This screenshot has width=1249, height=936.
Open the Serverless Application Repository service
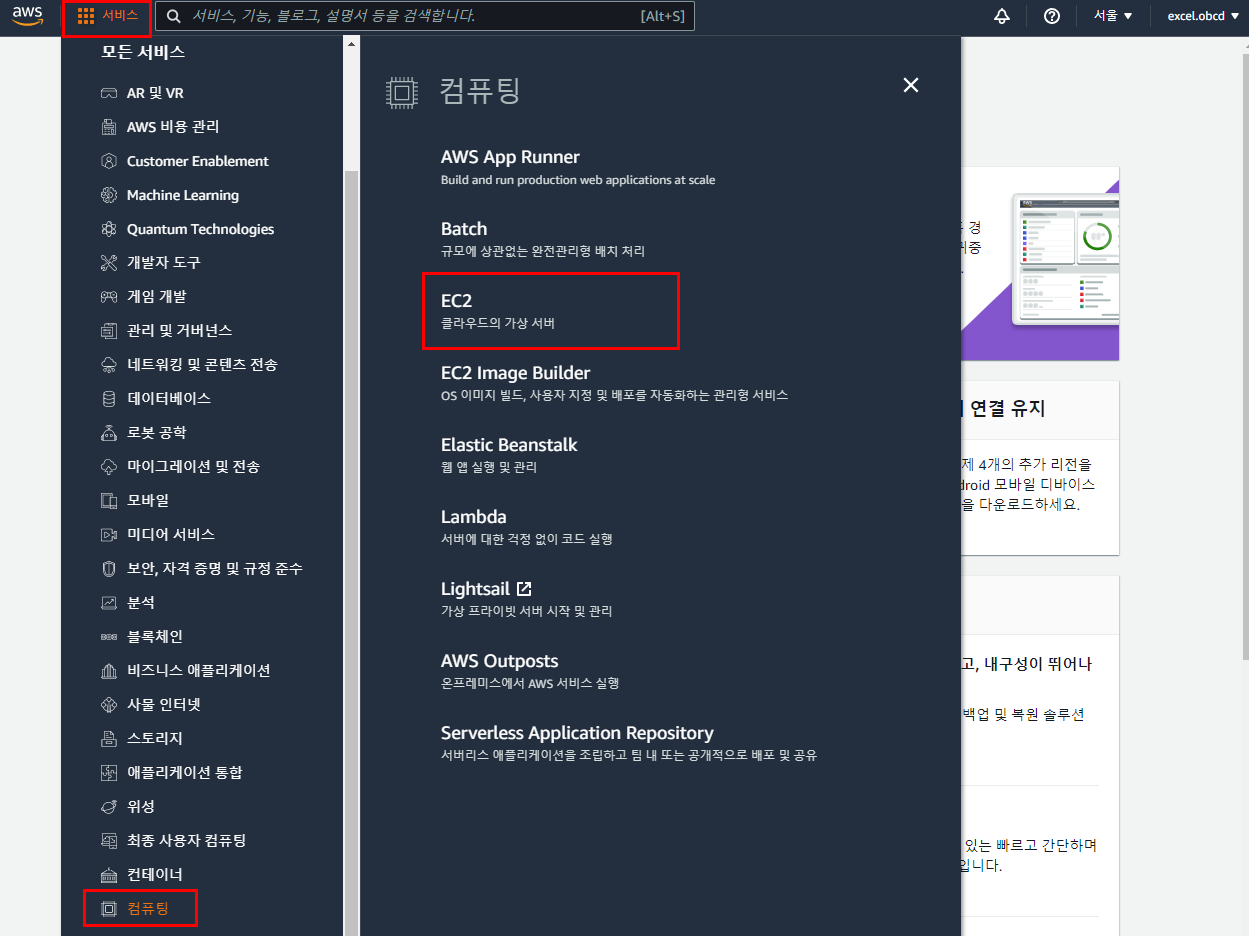577,733
